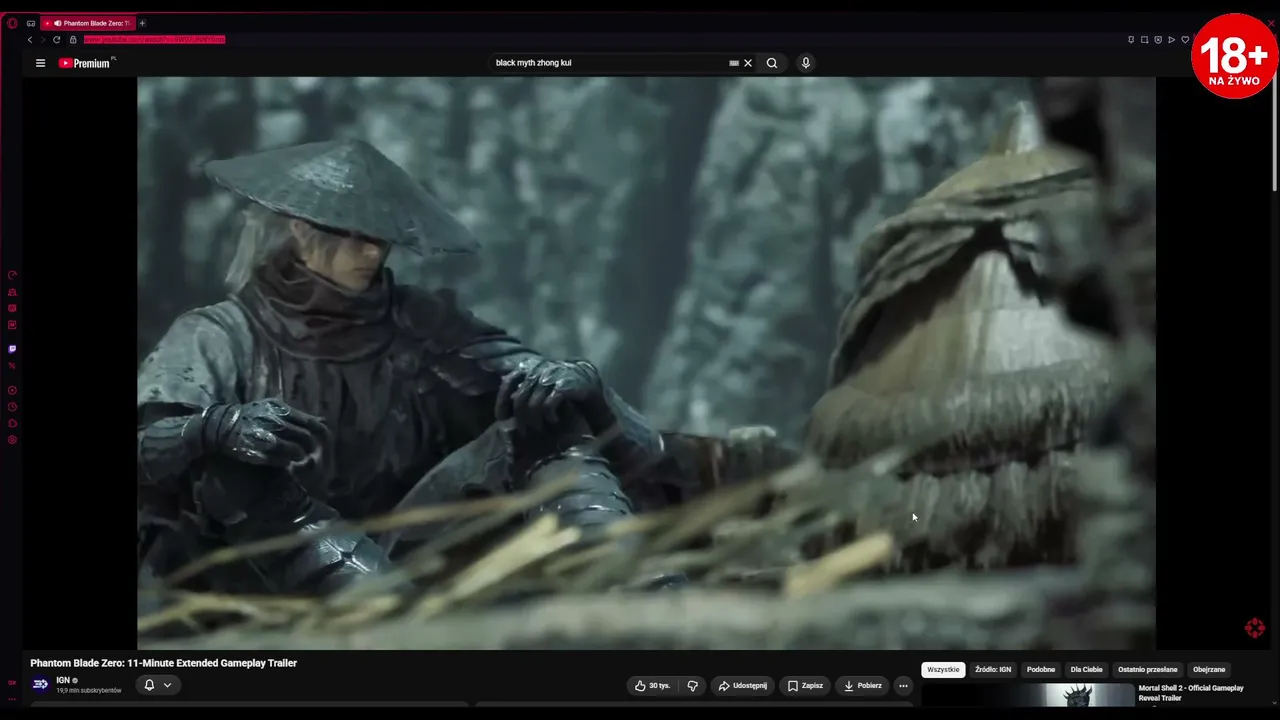
Task: Reload the current page
Action: click(x=56, y=40)
